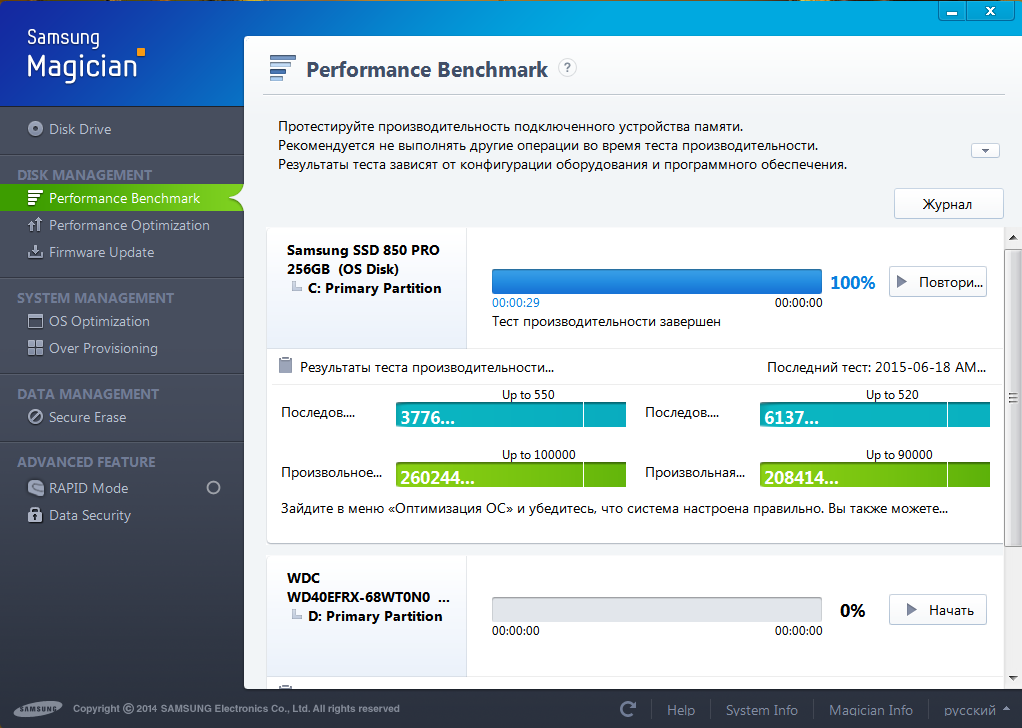Click the Up to 100000 label
This screenshot has height=728, width=1022.
pyautogui.click(x=538, y=454)
